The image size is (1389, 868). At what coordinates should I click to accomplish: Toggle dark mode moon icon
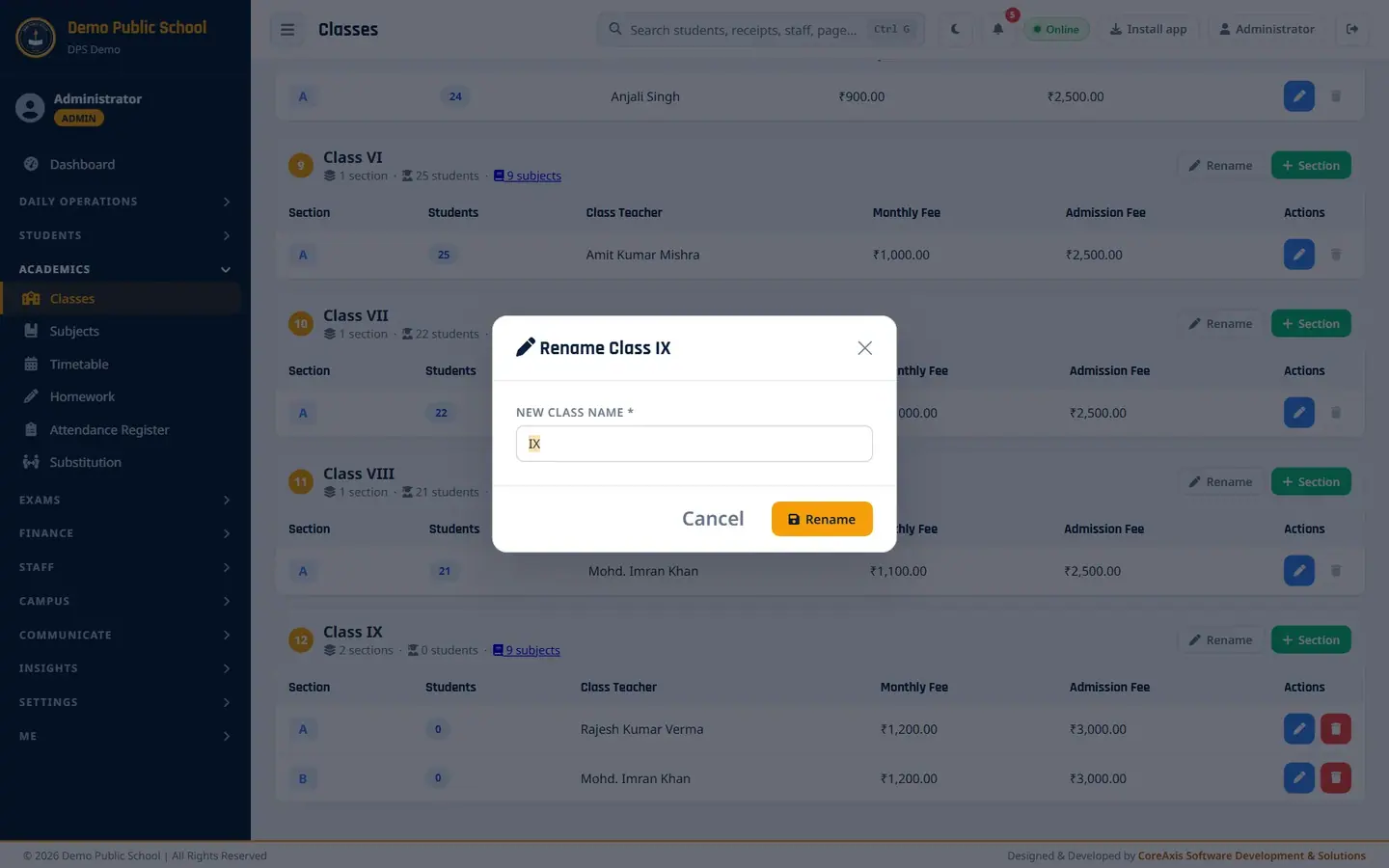coord(955,29)
